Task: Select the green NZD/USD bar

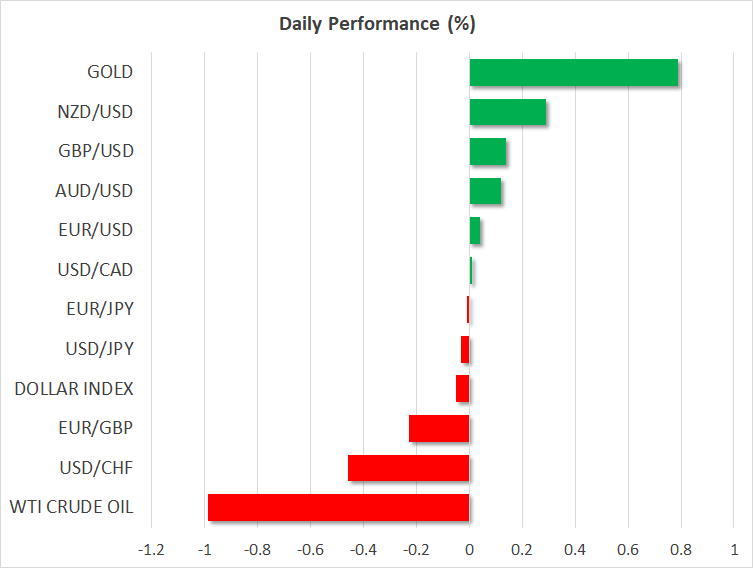Action: (507, 112)
